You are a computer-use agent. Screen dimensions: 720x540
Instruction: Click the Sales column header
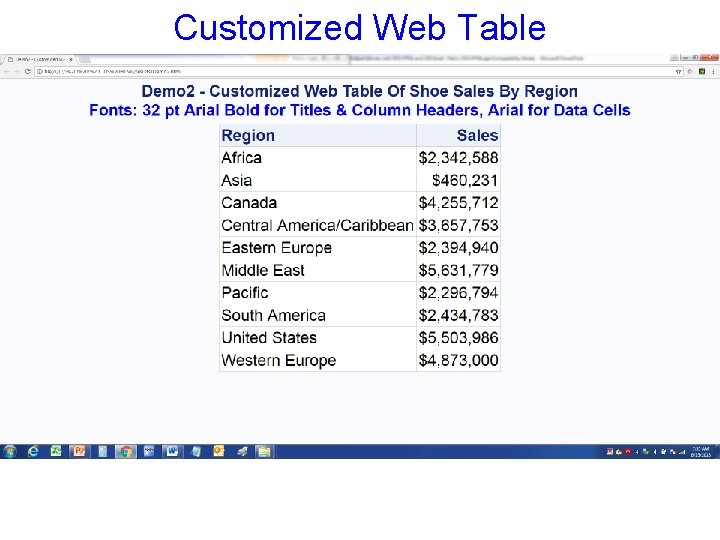tap(458, 135)
